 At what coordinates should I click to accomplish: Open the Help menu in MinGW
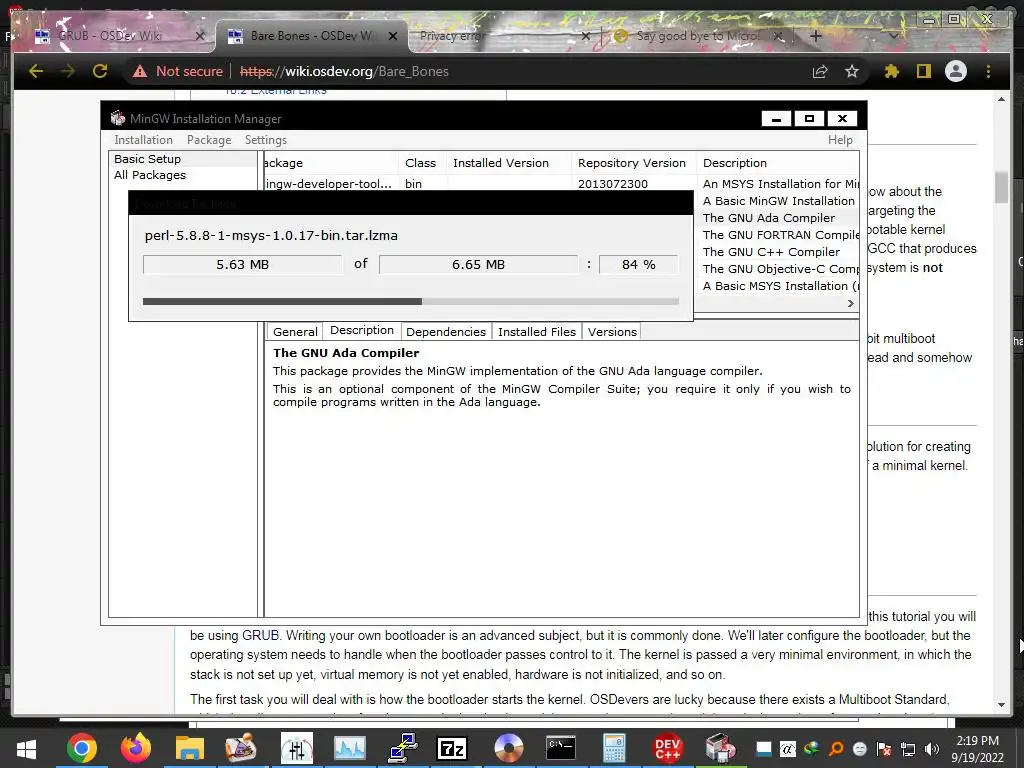[840, 140]
